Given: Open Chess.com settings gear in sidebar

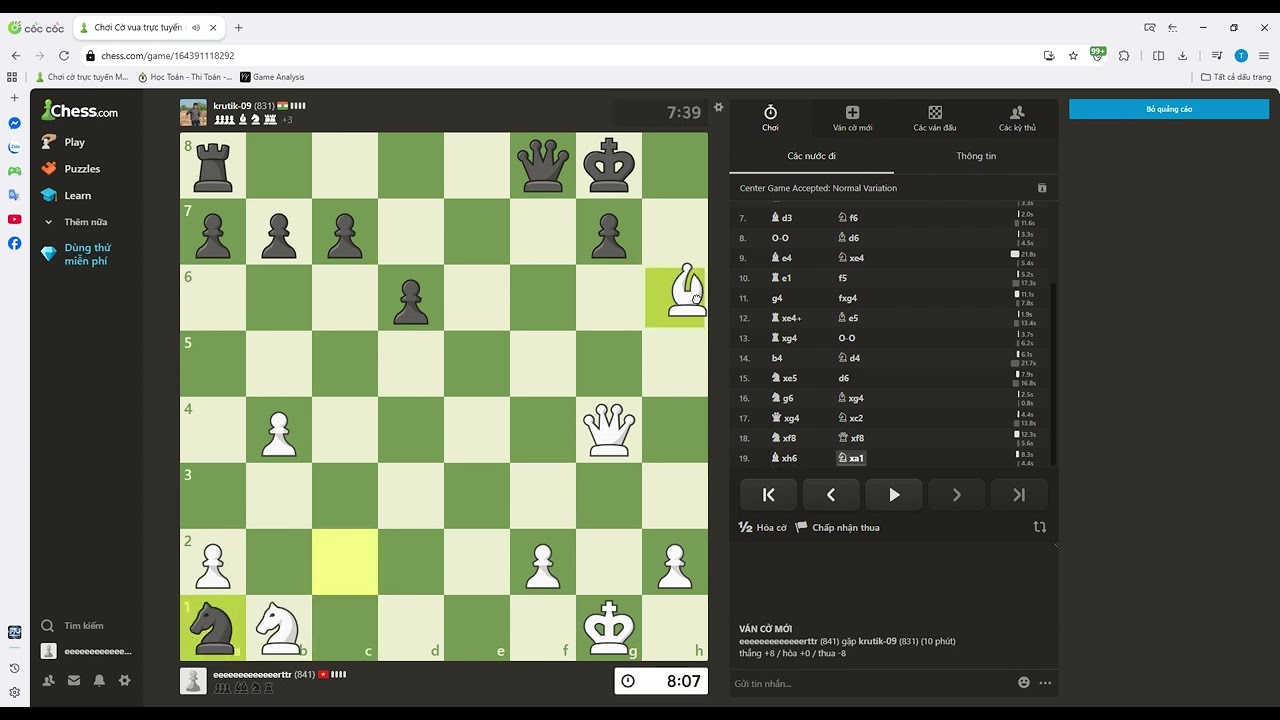Looking at the screenshot, I should click(124, 680).
